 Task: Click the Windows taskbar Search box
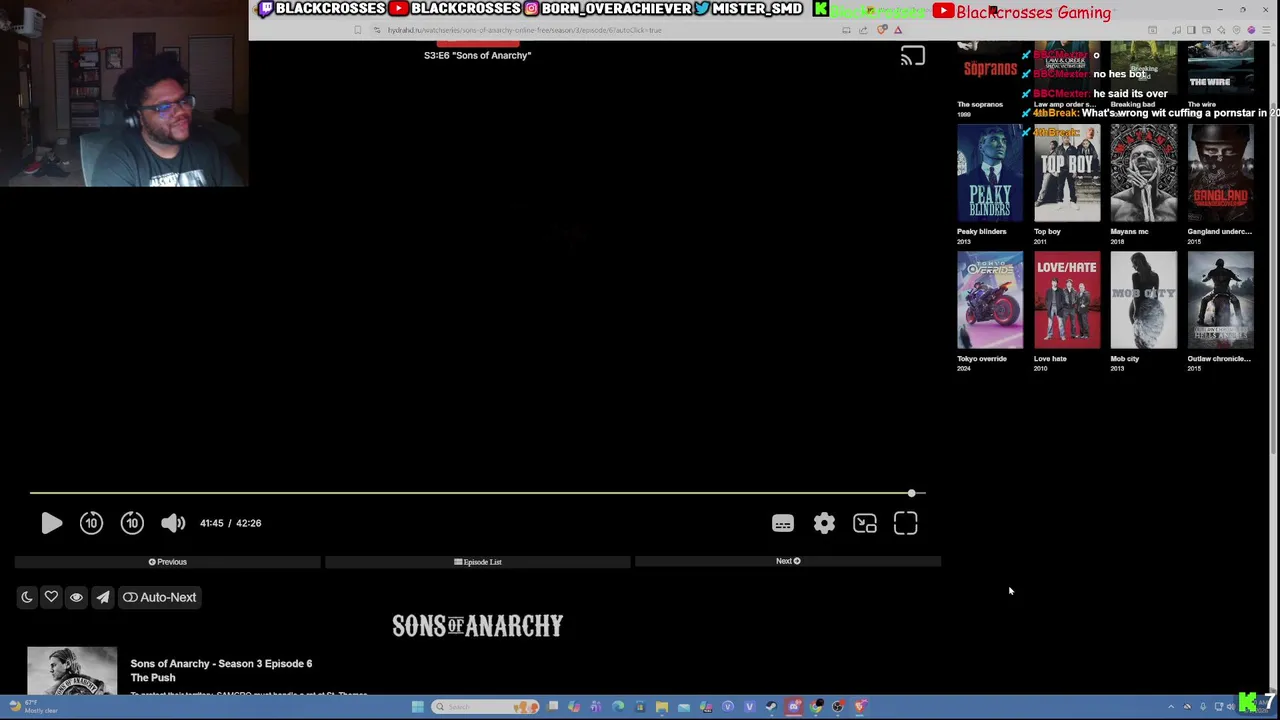click(485, 707)
